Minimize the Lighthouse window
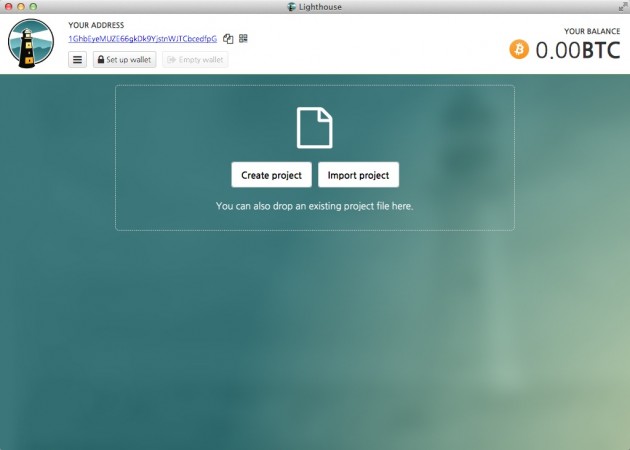Screen dimensions: 630x450 pos(20,7)
